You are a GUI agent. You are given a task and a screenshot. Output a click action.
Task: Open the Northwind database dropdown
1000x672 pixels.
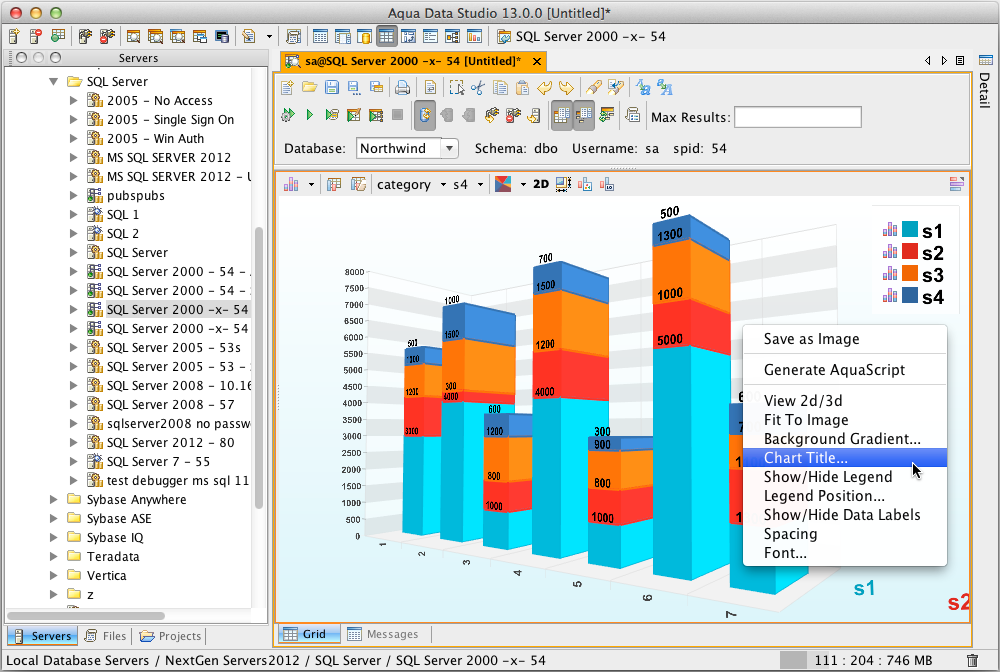tap(450, 149)
